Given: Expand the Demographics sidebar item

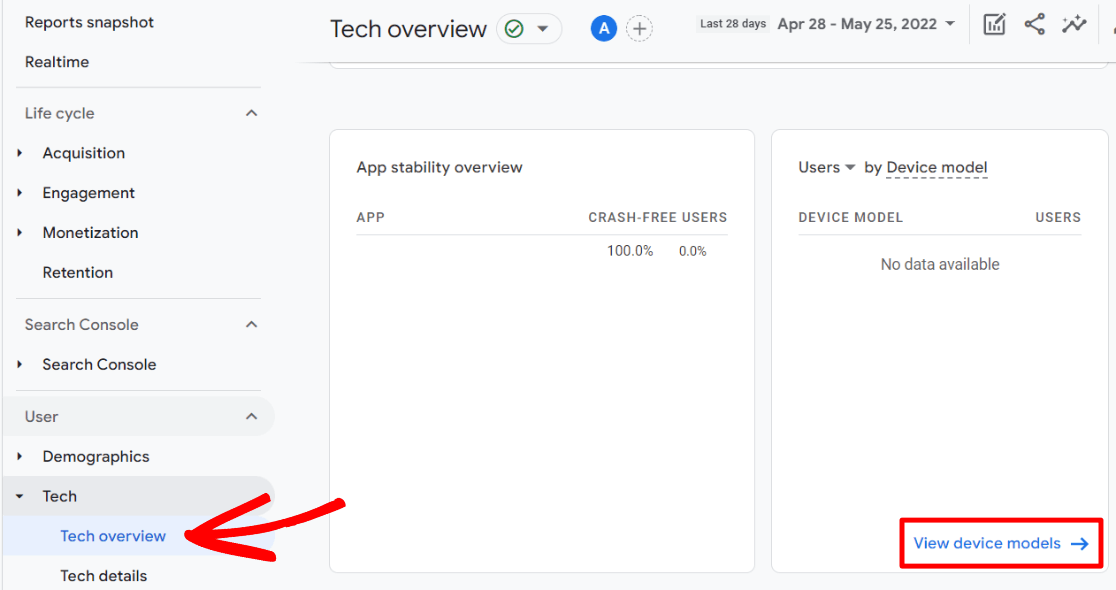Looking at the screenshot, I should point(18,456).
